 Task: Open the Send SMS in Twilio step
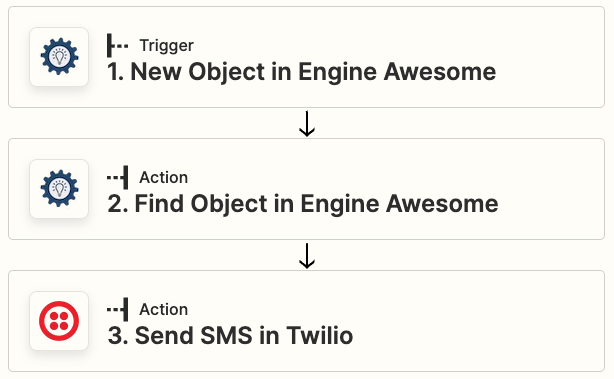pyautogui.click(x=230, y=336)
